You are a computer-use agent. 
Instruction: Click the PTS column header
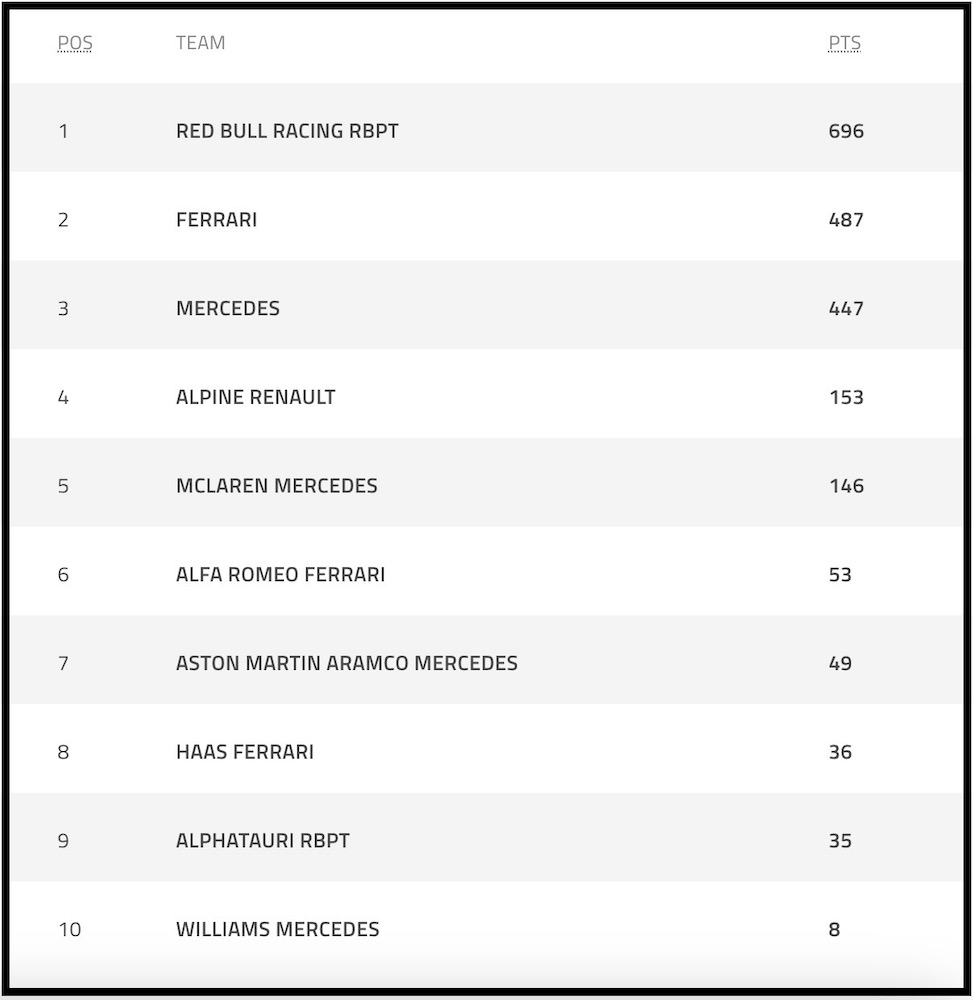coord(844,43)
